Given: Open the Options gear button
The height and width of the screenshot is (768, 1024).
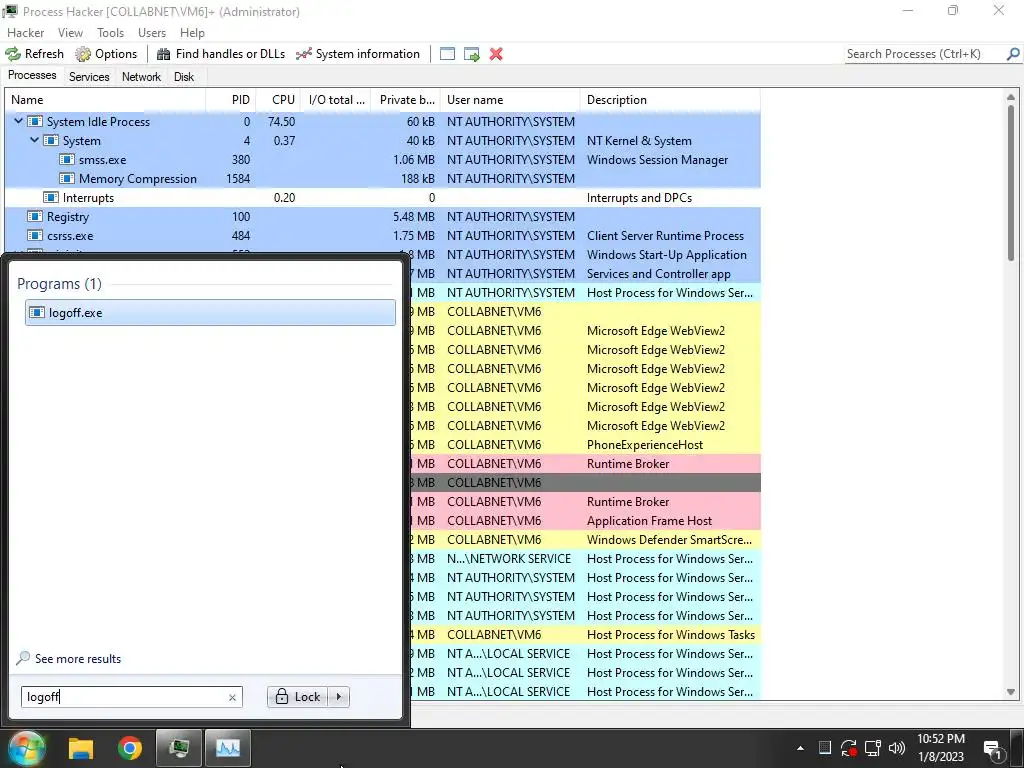Looking at the screenshot, I should click(x=106, y=54).
